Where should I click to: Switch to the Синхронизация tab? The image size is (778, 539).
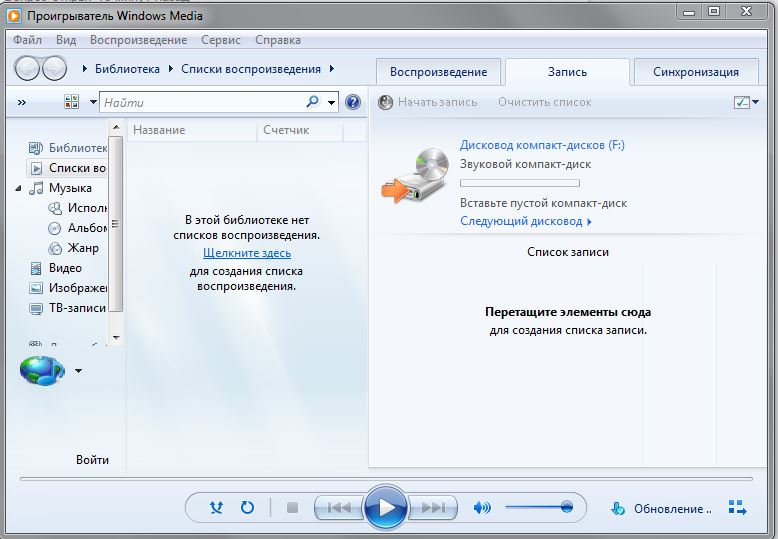pos(696,72)
